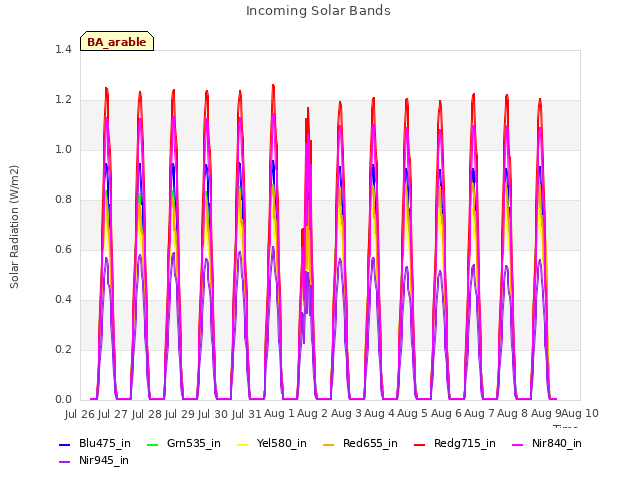Click the 1.2 y-axis tick label
The height and width of the screenshot is (480, 640).
click(x=63, y=100)
